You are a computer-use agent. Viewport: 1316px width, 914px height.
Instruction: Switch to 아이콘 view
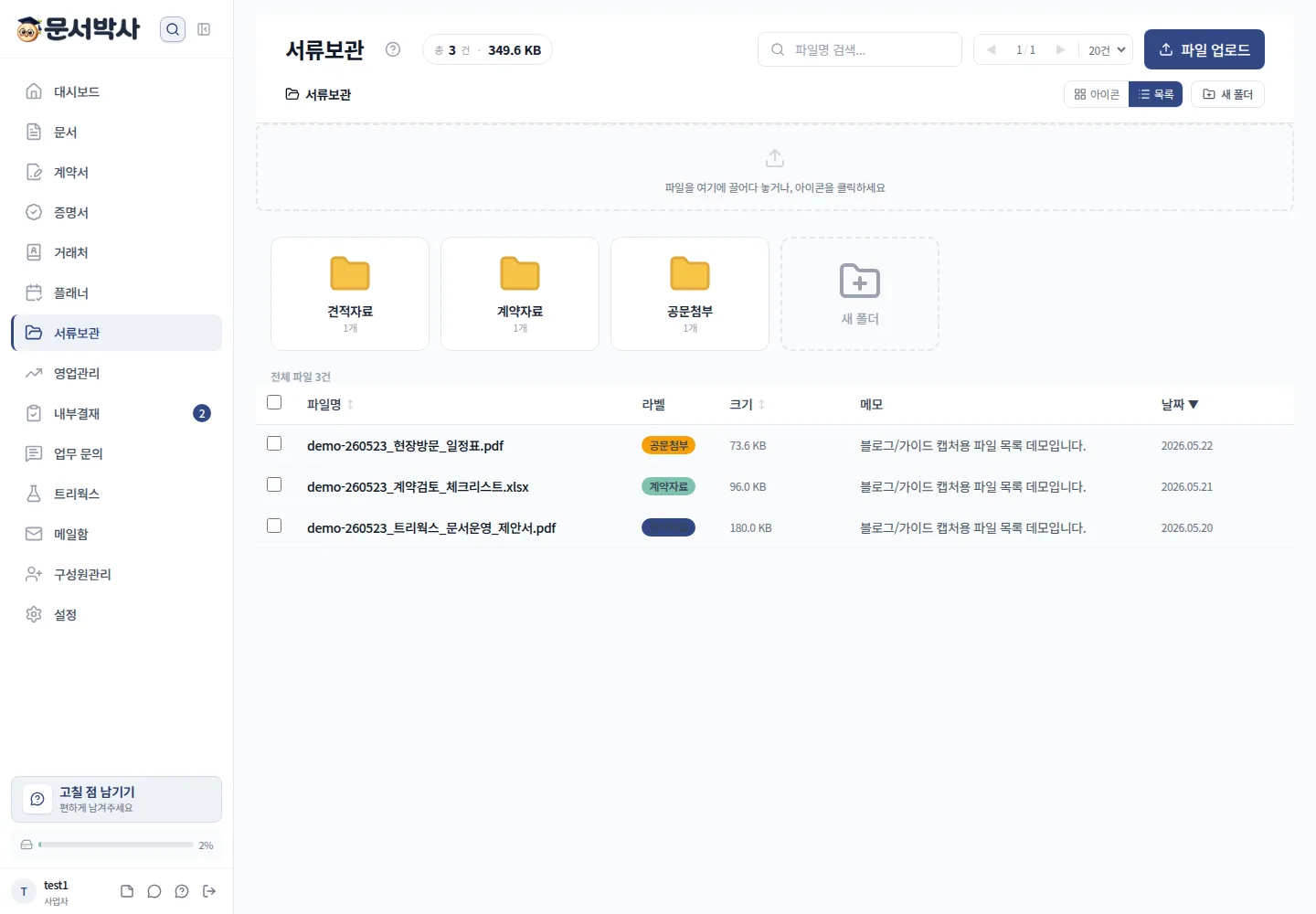pos(1097,94)
